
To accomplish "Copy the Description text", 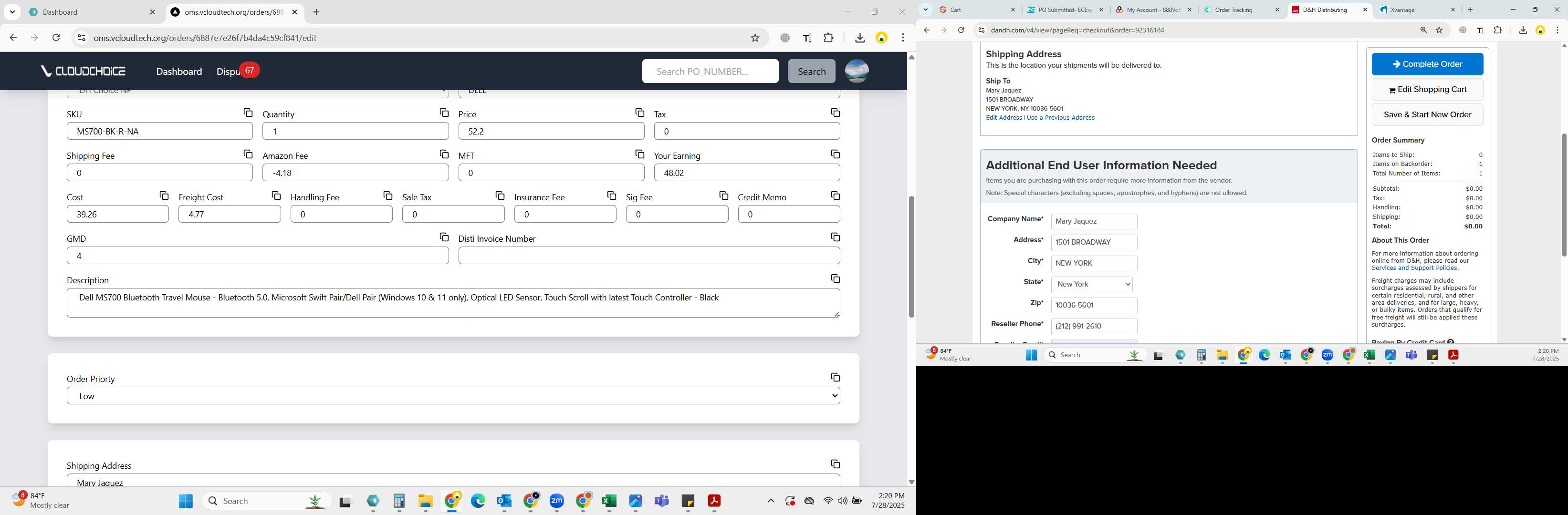I will click(835, 278).
